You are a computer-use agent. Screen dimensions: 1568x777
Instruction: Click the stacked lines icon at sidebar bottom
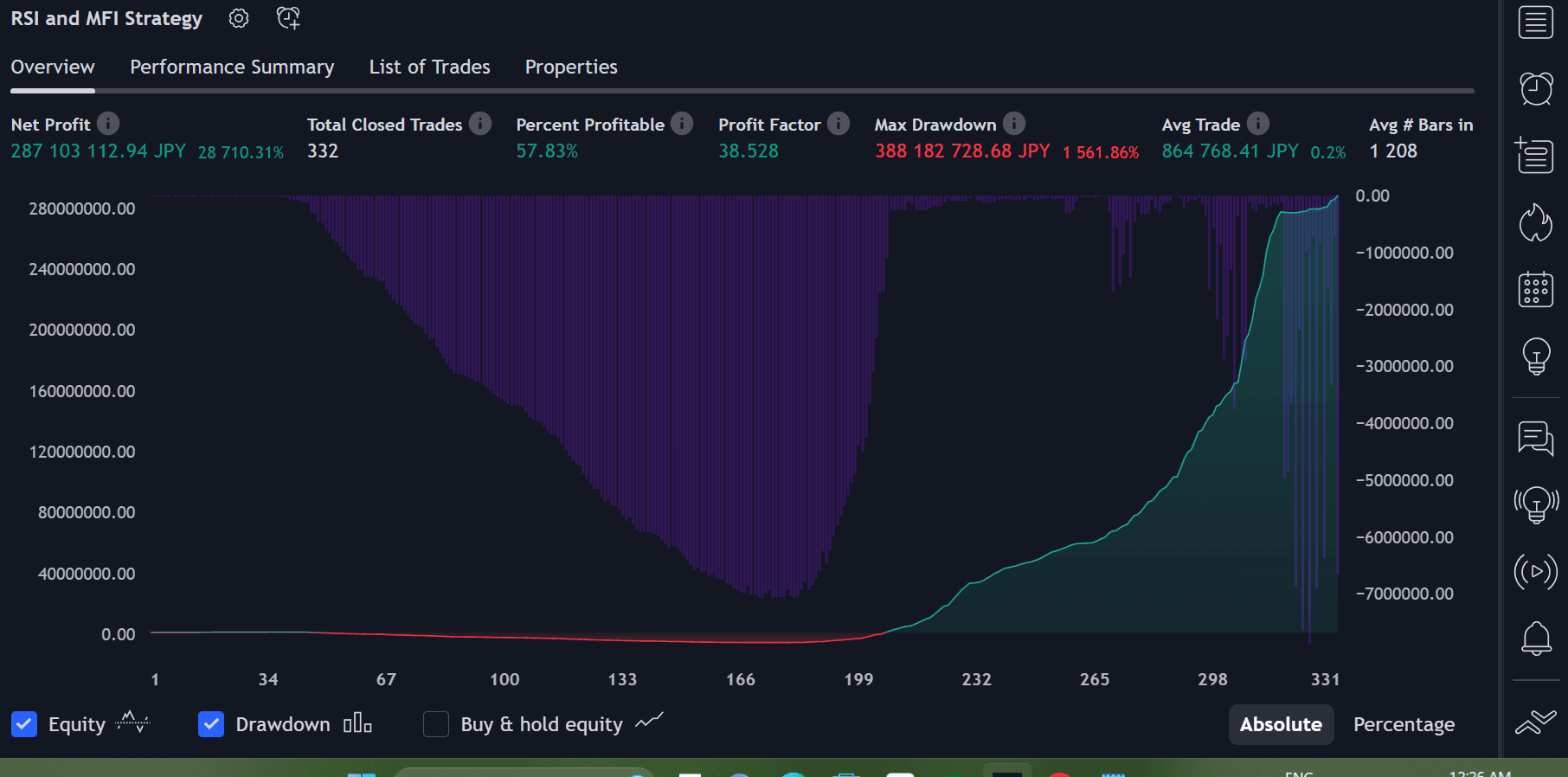pyautogui.click(x=1536, y=722)
